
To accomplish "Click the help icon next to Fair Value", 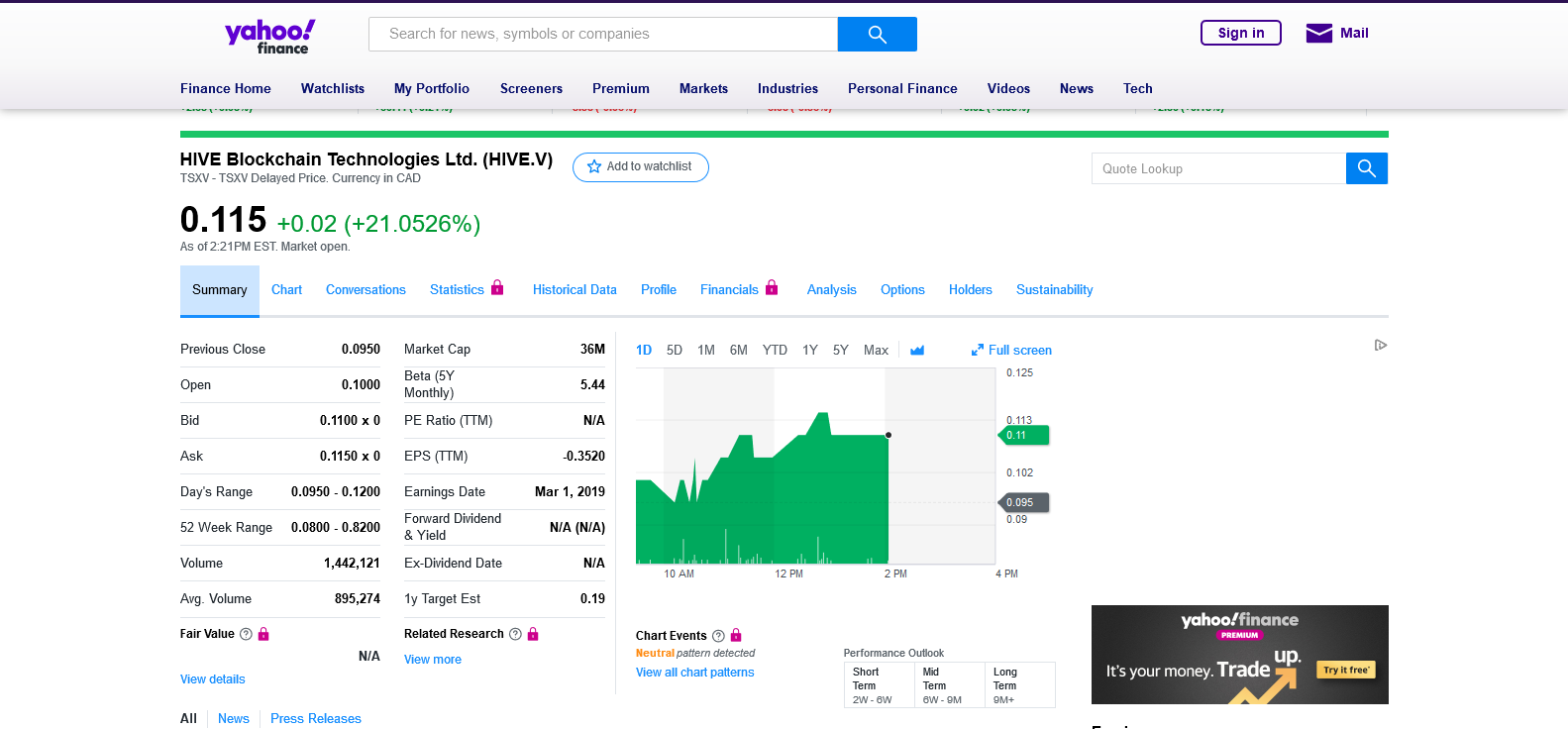I will (247, 634).
